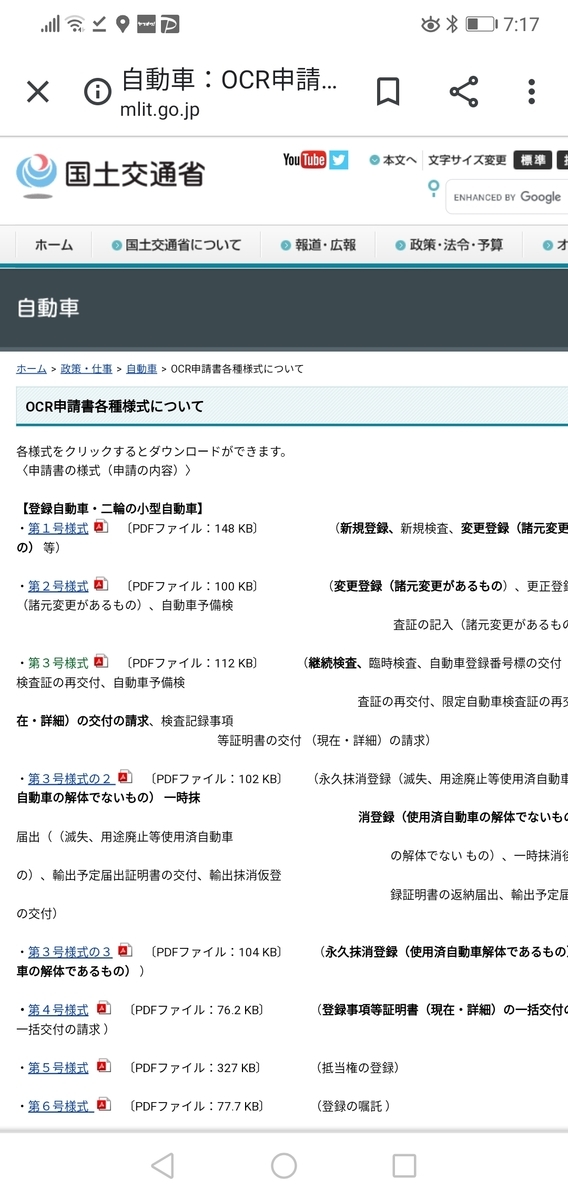Click PDF icon beside 第4号様式

tap(103, 1009)
